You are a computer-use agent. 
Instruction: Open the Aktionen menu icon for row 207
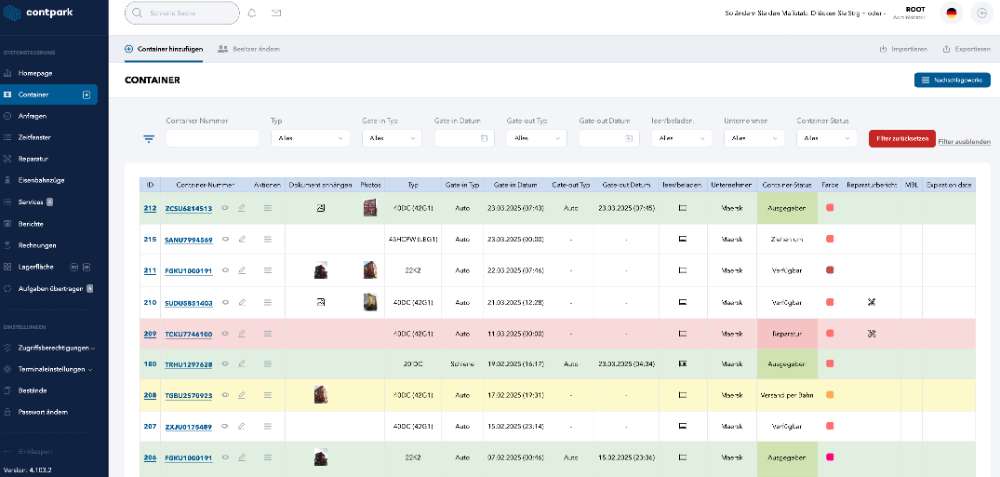(268, 426)
